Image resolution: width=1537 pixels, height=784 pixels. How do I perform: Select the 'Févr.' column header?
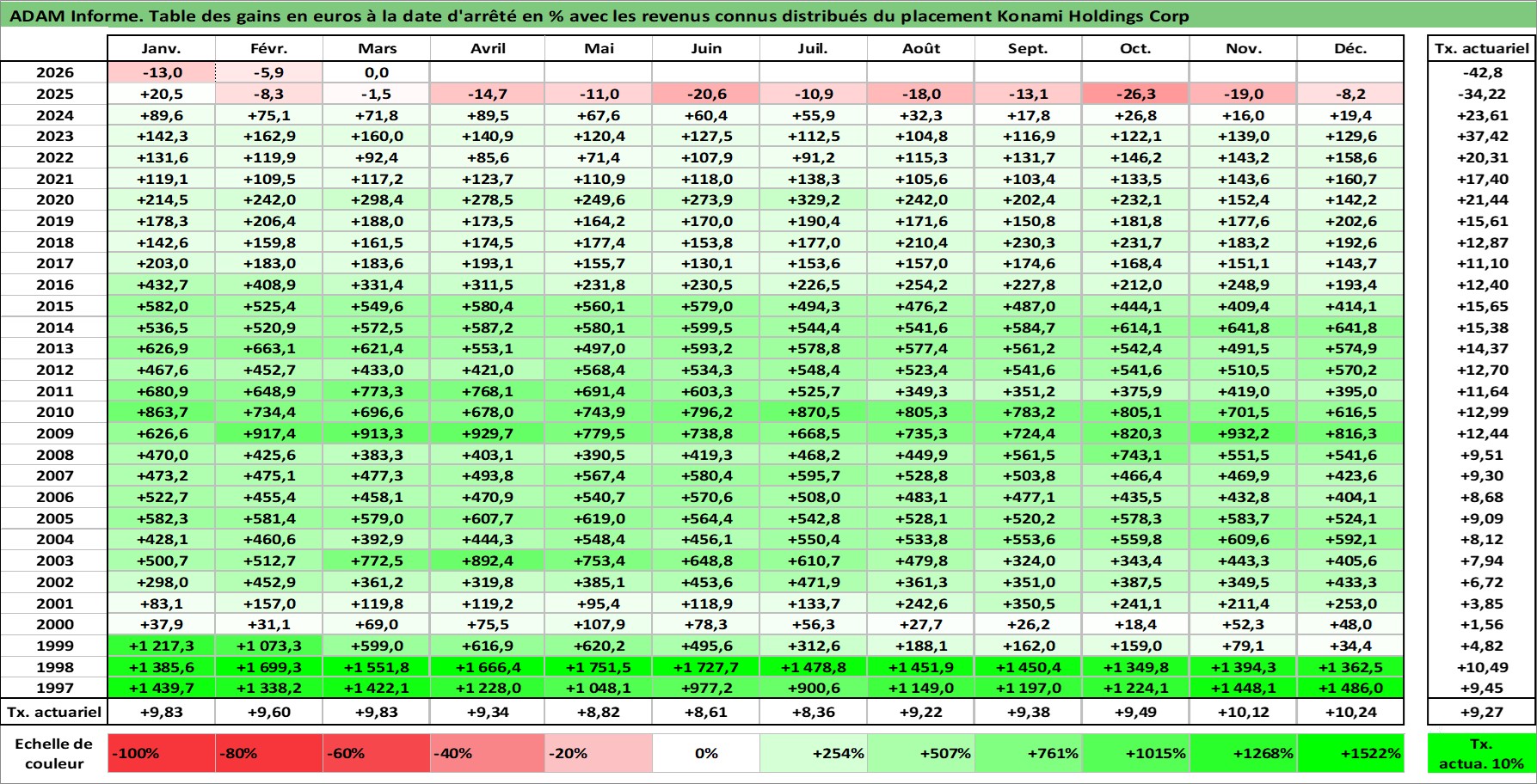pyautogui.click(x=269, y=48)
